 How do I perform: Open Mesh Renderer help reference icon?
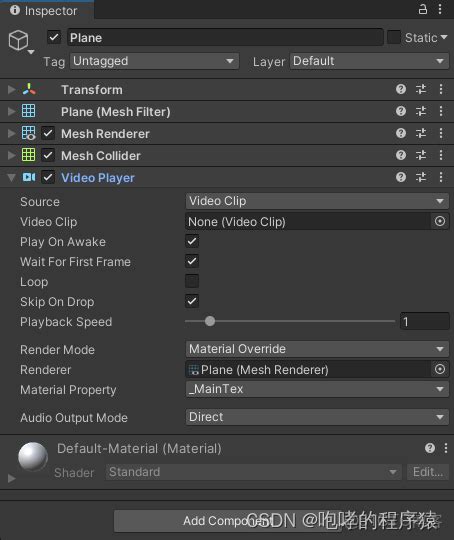click(401, 133)
